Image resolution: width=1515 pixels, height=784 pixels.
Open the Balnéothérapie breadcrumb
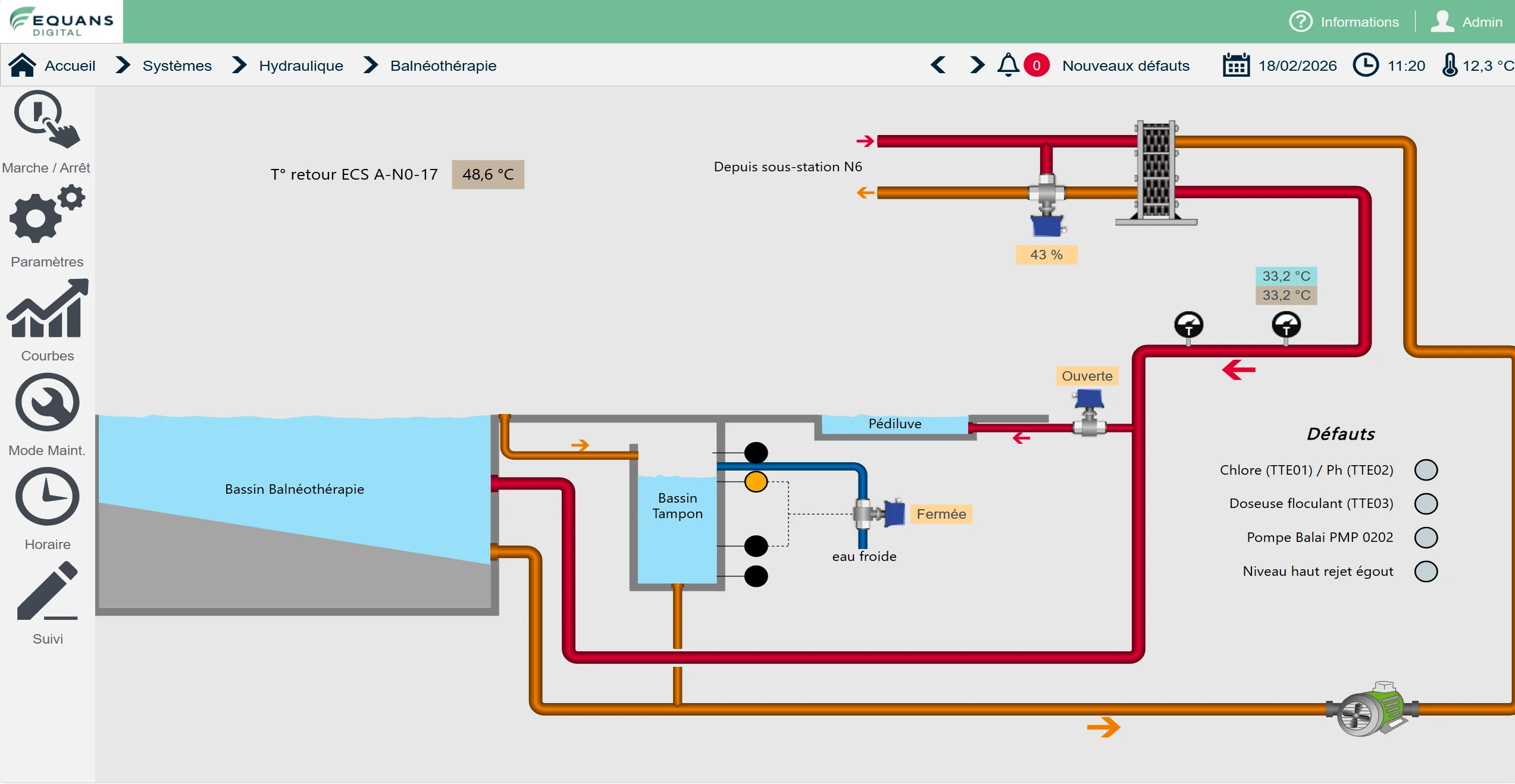443,65
